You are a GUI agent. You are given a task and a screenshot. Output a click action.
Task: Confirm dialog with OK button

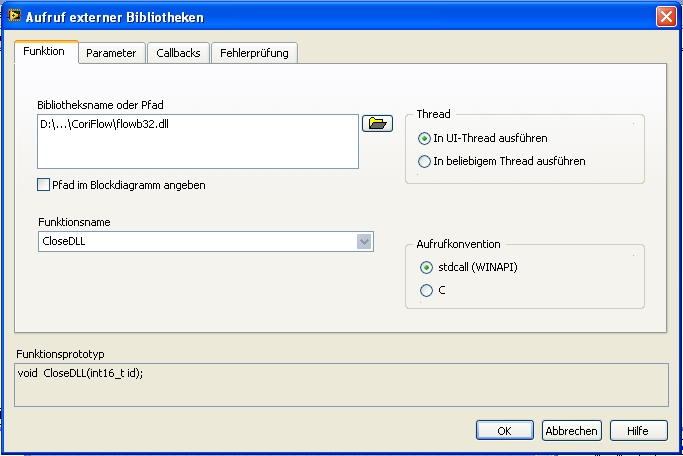[507, 431]
